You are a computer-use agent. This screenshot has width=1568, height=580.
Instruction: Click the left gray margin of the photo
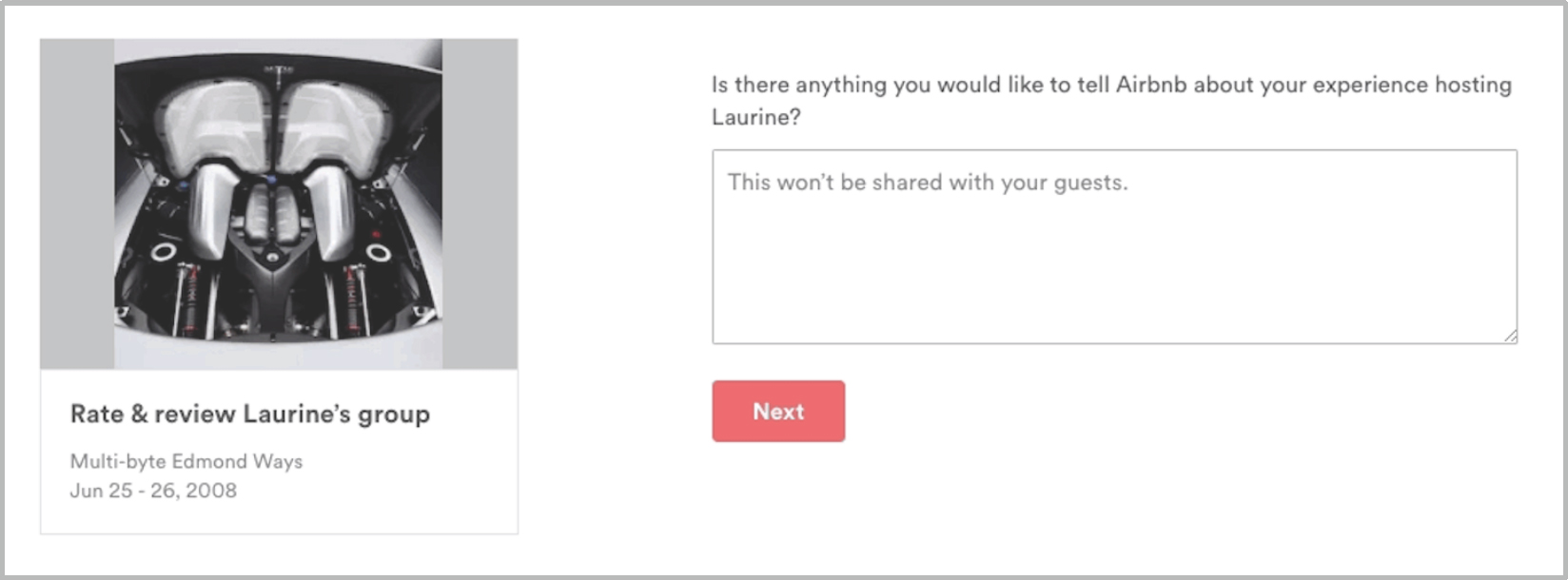[x=77, y=203]
